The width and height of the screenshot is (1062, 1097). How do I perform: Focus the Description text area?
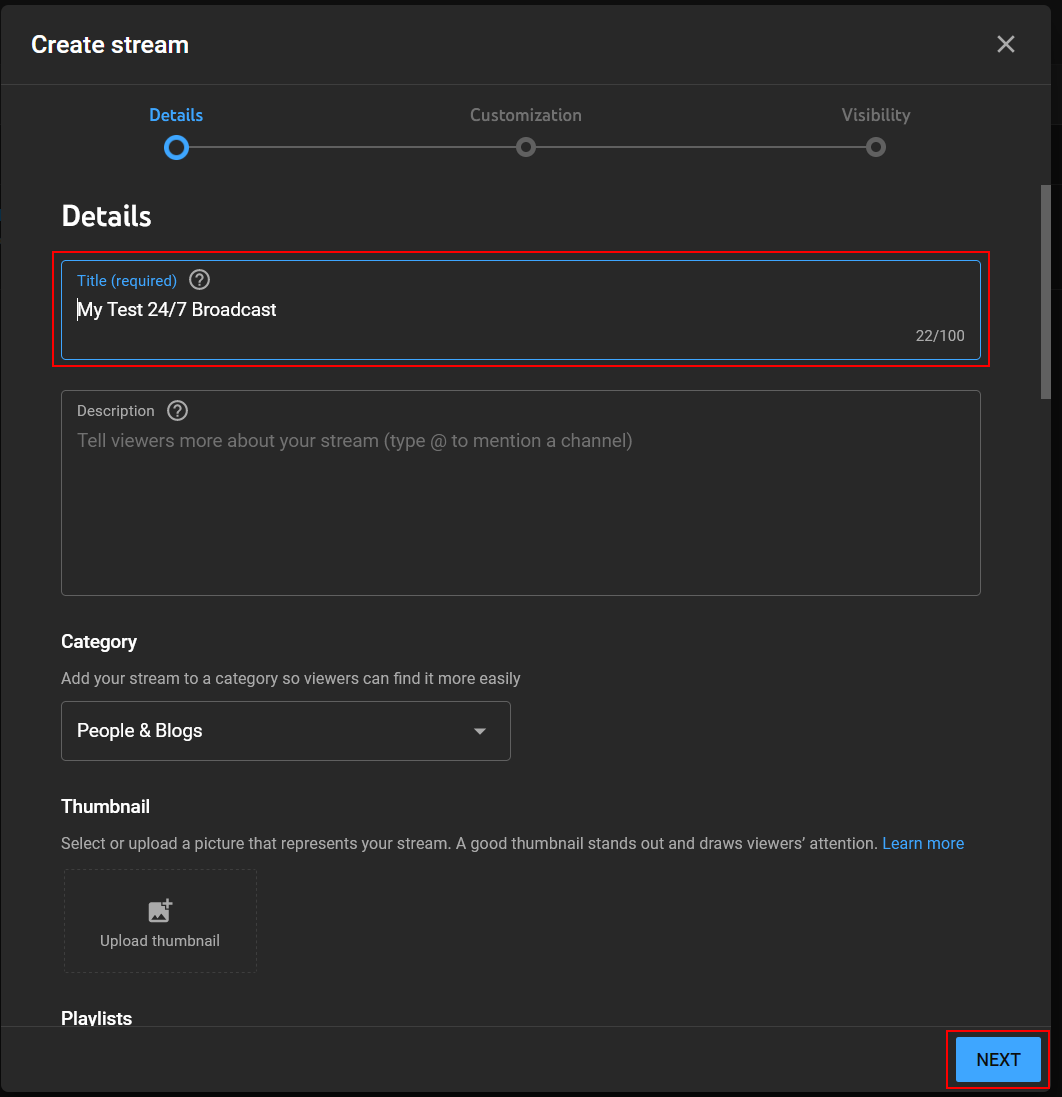click(x=521, y=493)
